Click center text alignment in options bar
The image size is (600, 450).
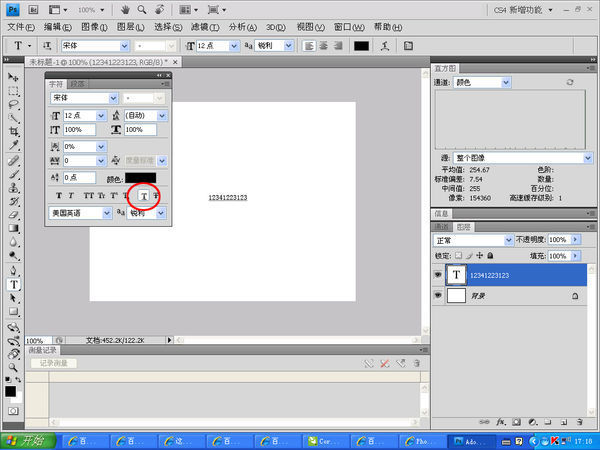pos(325,46)
